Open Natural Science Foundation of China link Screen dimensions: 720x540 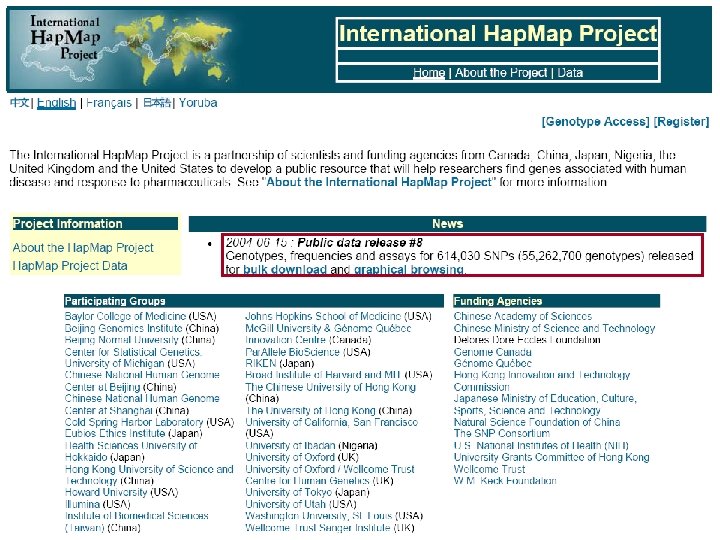coord(537,422)
